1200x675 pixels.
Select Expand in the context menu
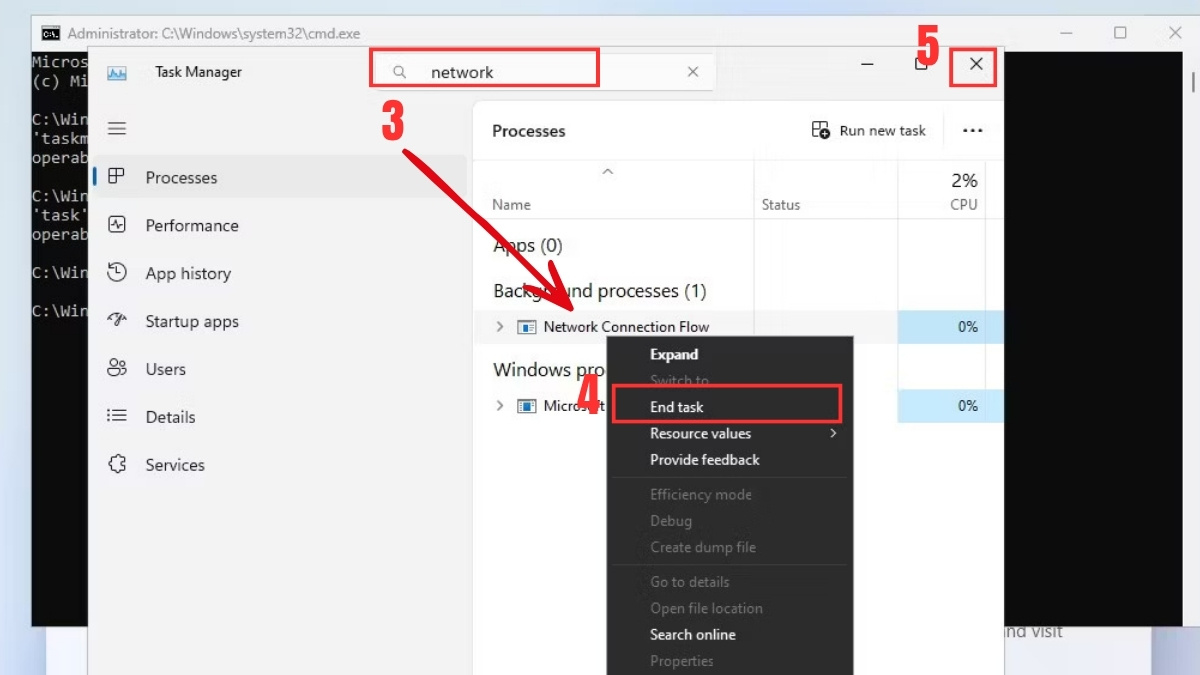click(674, 354)
